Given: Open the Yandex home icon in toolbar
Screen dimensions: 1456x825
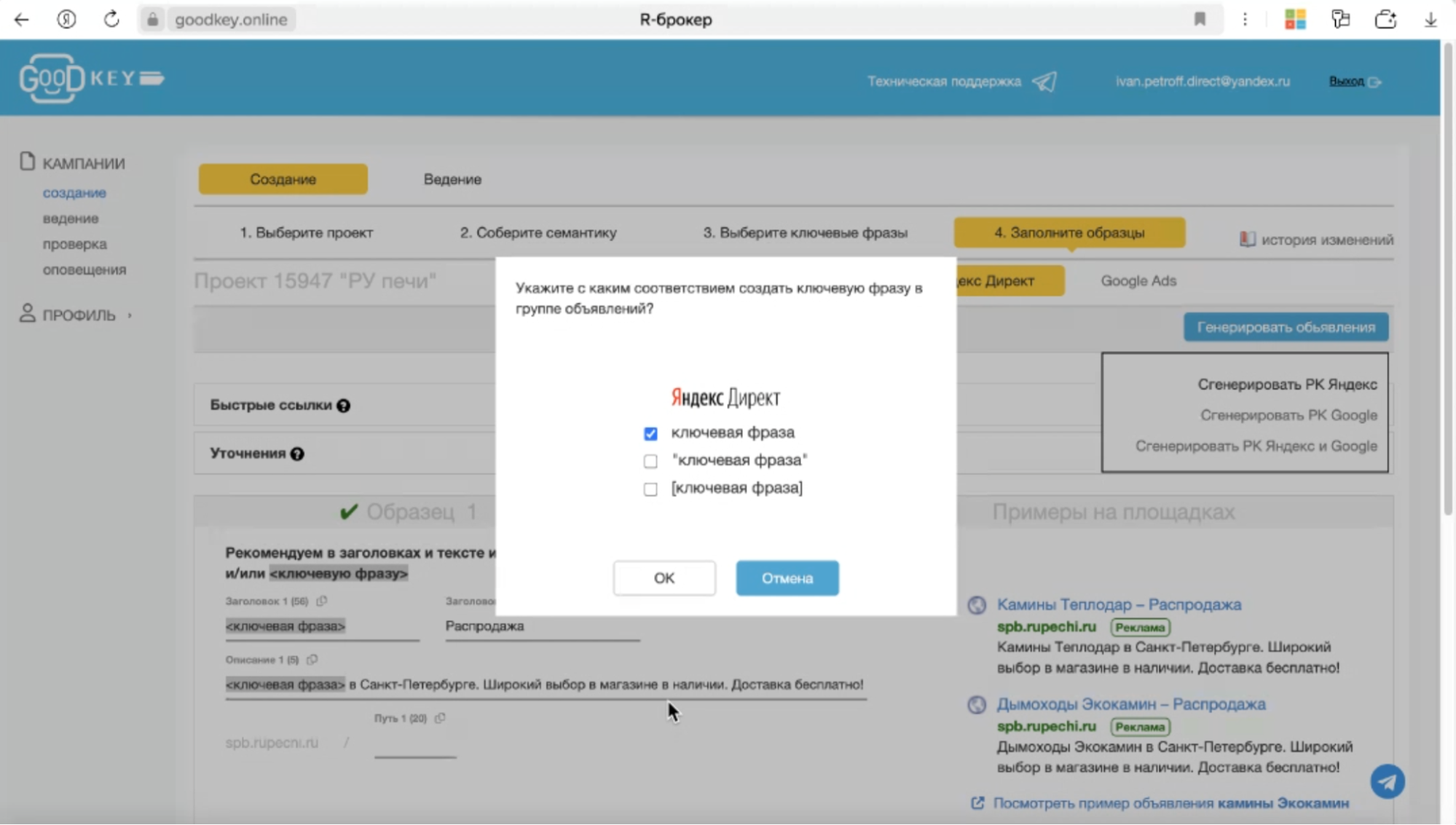Looking at the screenshot, I should [x=66, y=20].
